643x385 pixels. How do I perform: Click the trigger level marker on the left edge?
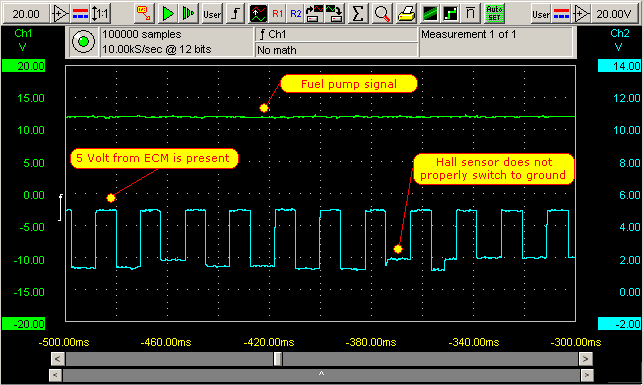(60, 207)
